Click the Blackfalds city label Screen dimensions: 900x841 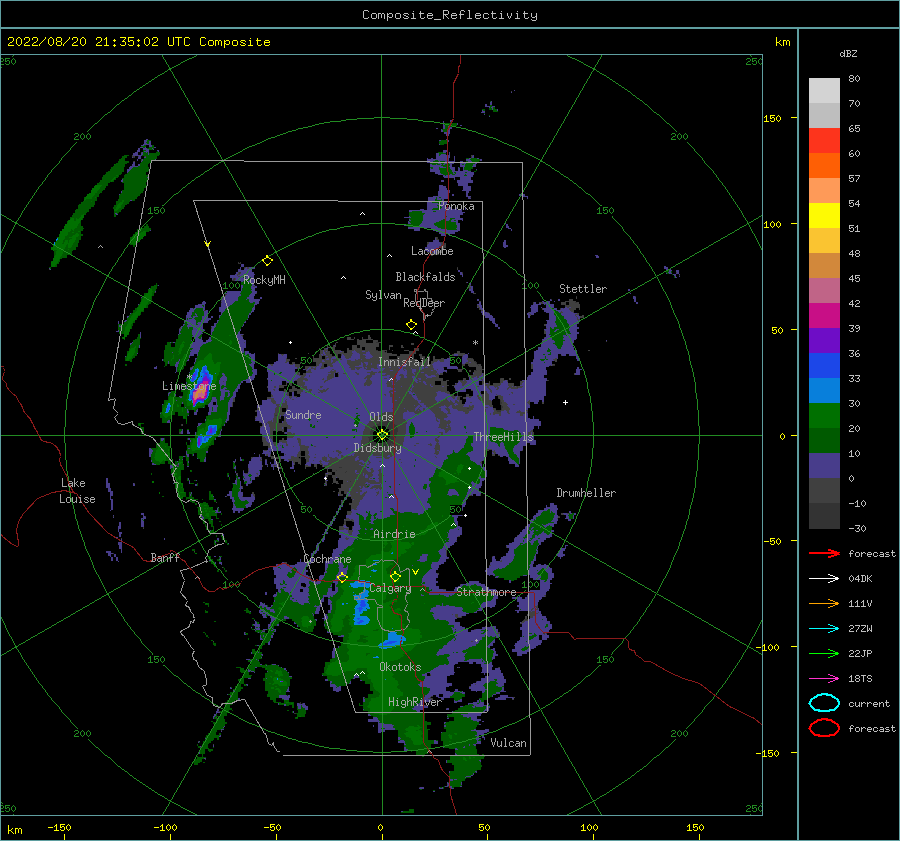425,277
